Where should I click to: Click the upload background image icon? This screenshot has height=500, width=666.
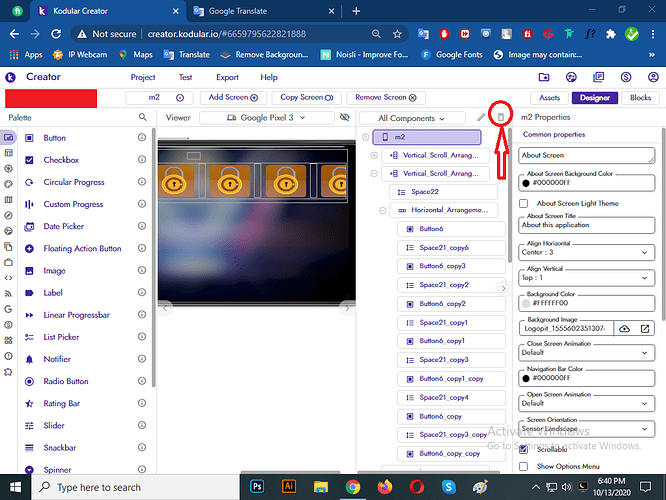point(625,328)
